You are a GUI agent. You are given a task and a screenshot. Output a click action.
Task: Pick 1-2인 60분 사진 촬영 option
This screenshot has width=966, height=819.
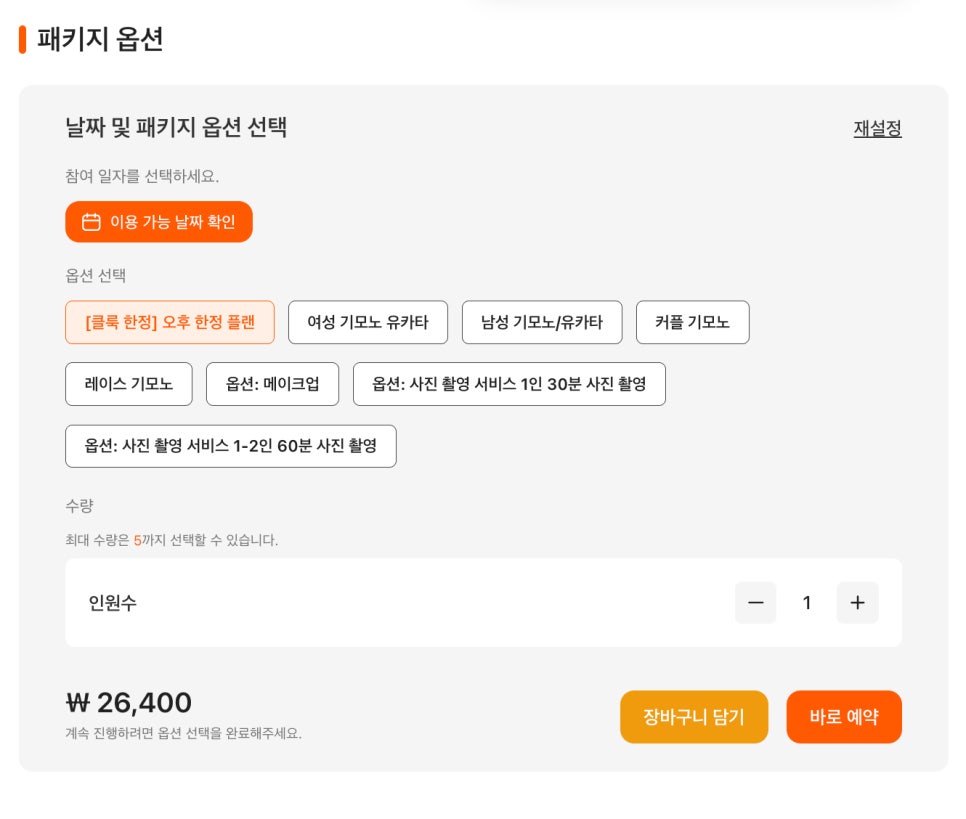[x=231, y=446]
